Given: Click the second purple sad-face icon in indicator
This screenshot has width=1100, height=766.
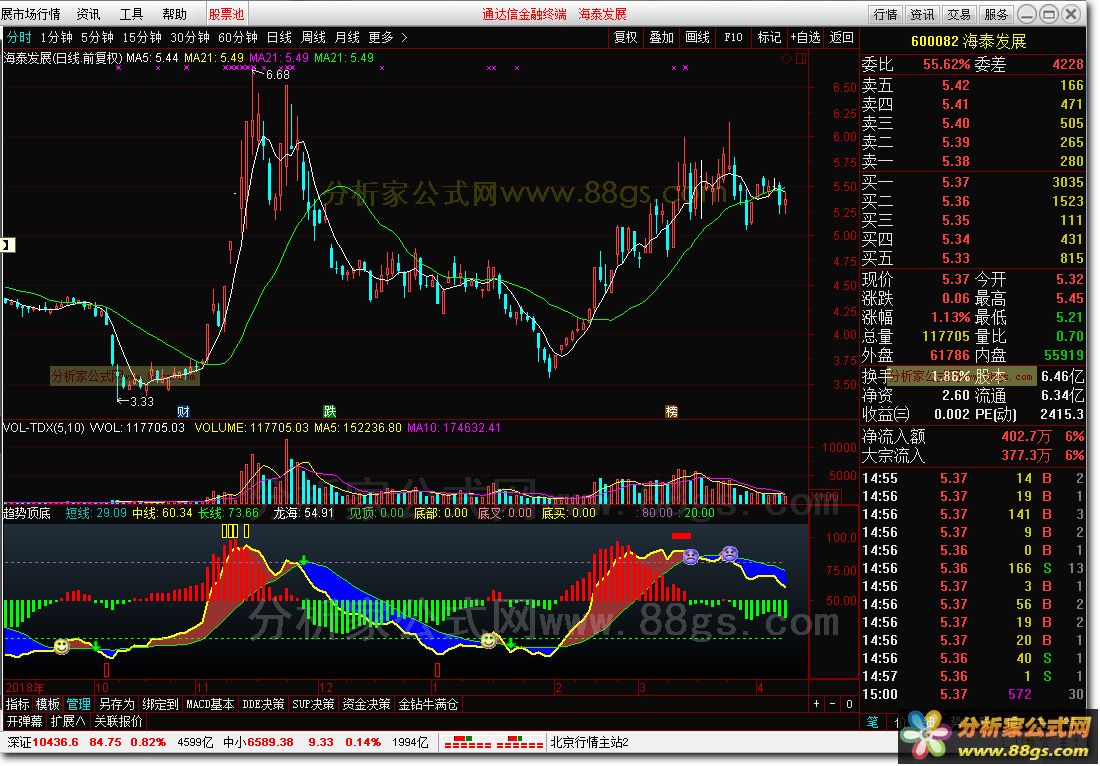Looking at the screenshot, I should [x=730, y=553].
